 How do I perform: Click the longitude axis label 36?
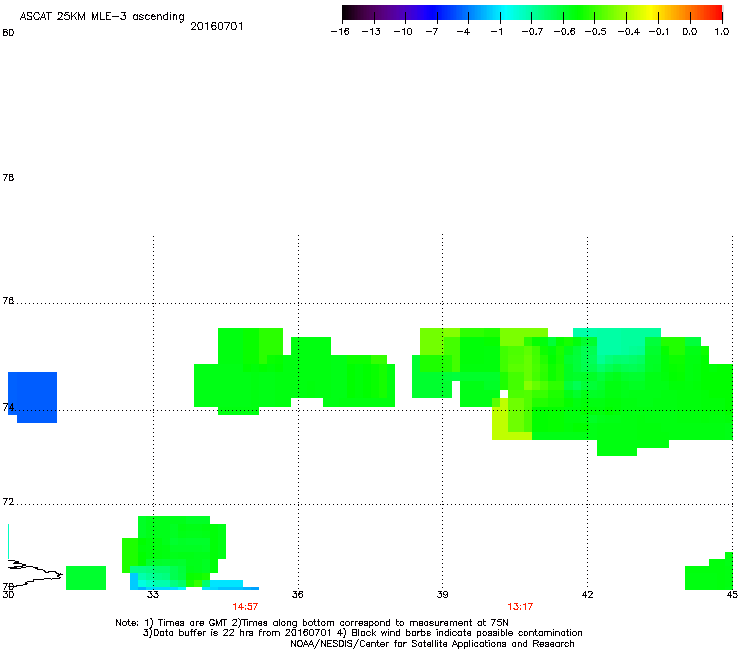pos(297,594)
